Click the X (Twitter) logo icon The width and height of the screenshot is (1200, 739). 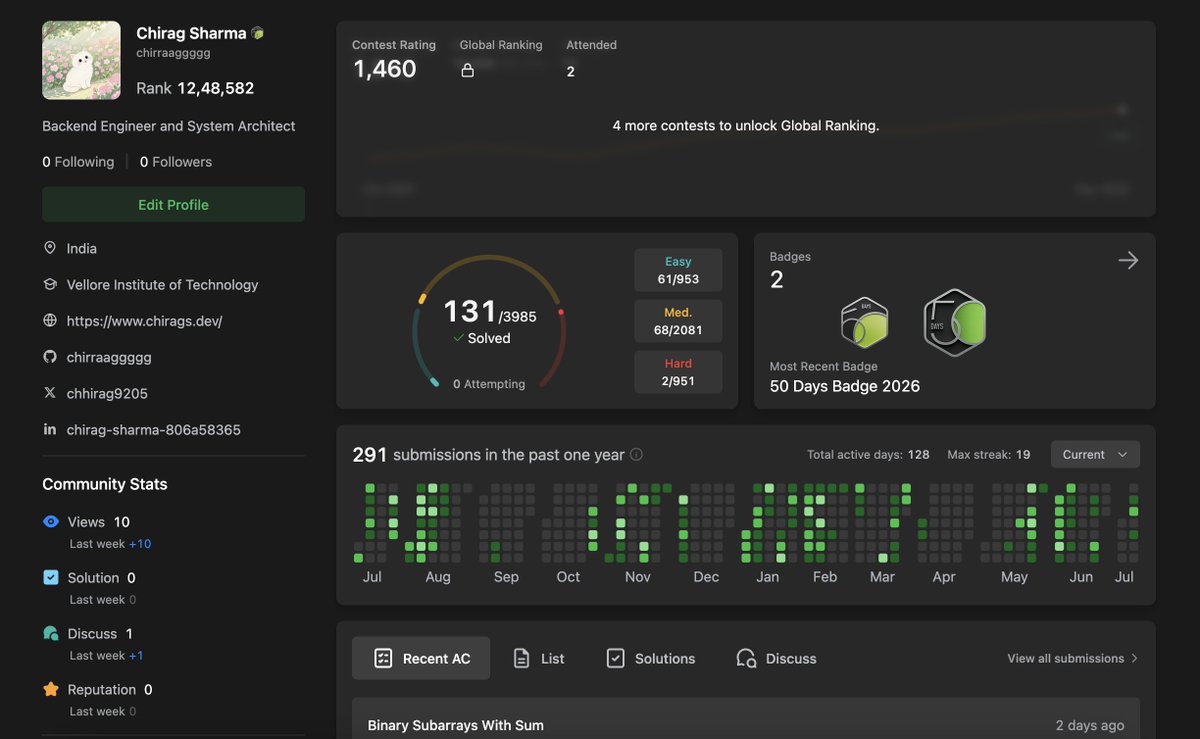click(50, 393)
